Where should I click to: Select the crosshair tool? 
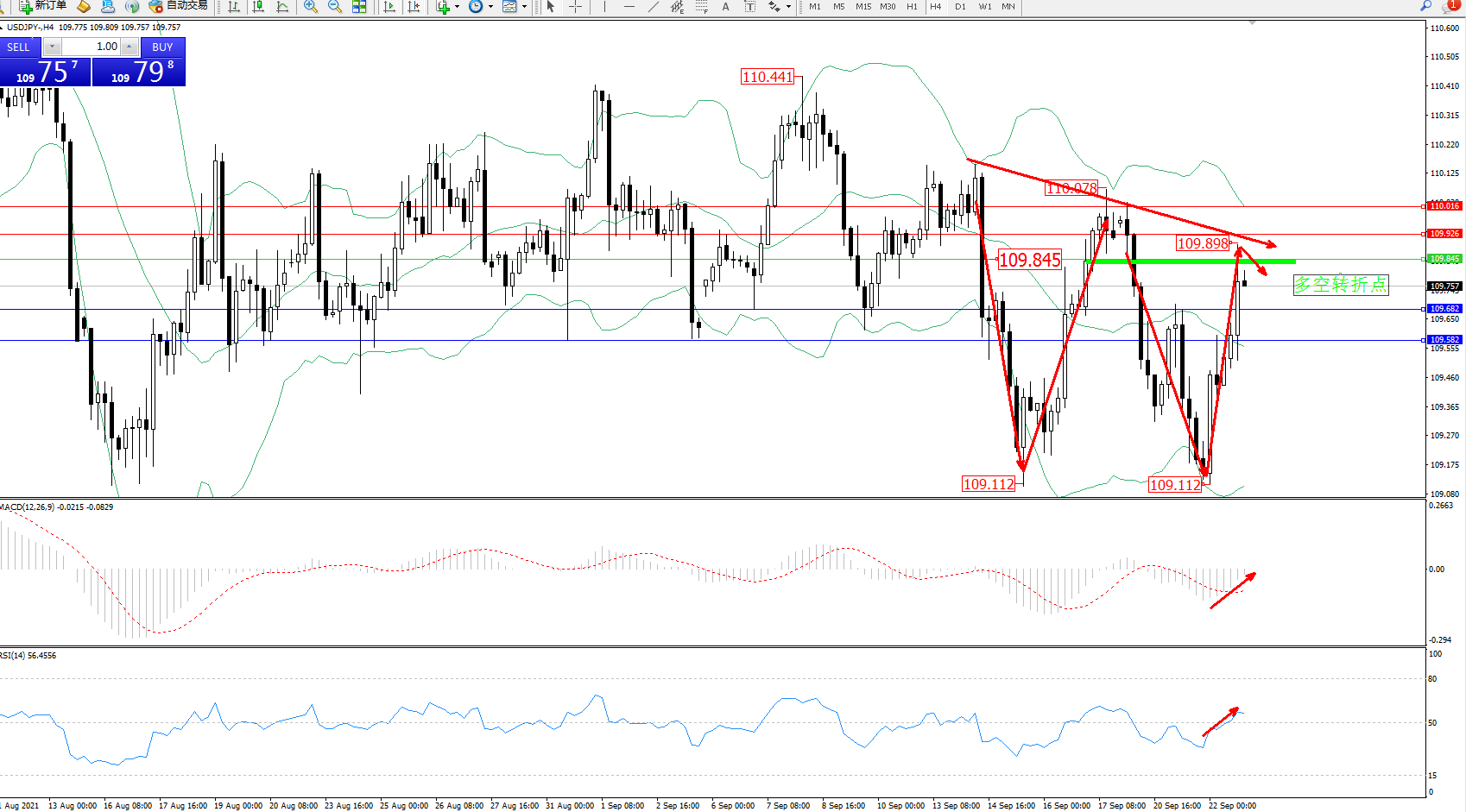(575, 6)
